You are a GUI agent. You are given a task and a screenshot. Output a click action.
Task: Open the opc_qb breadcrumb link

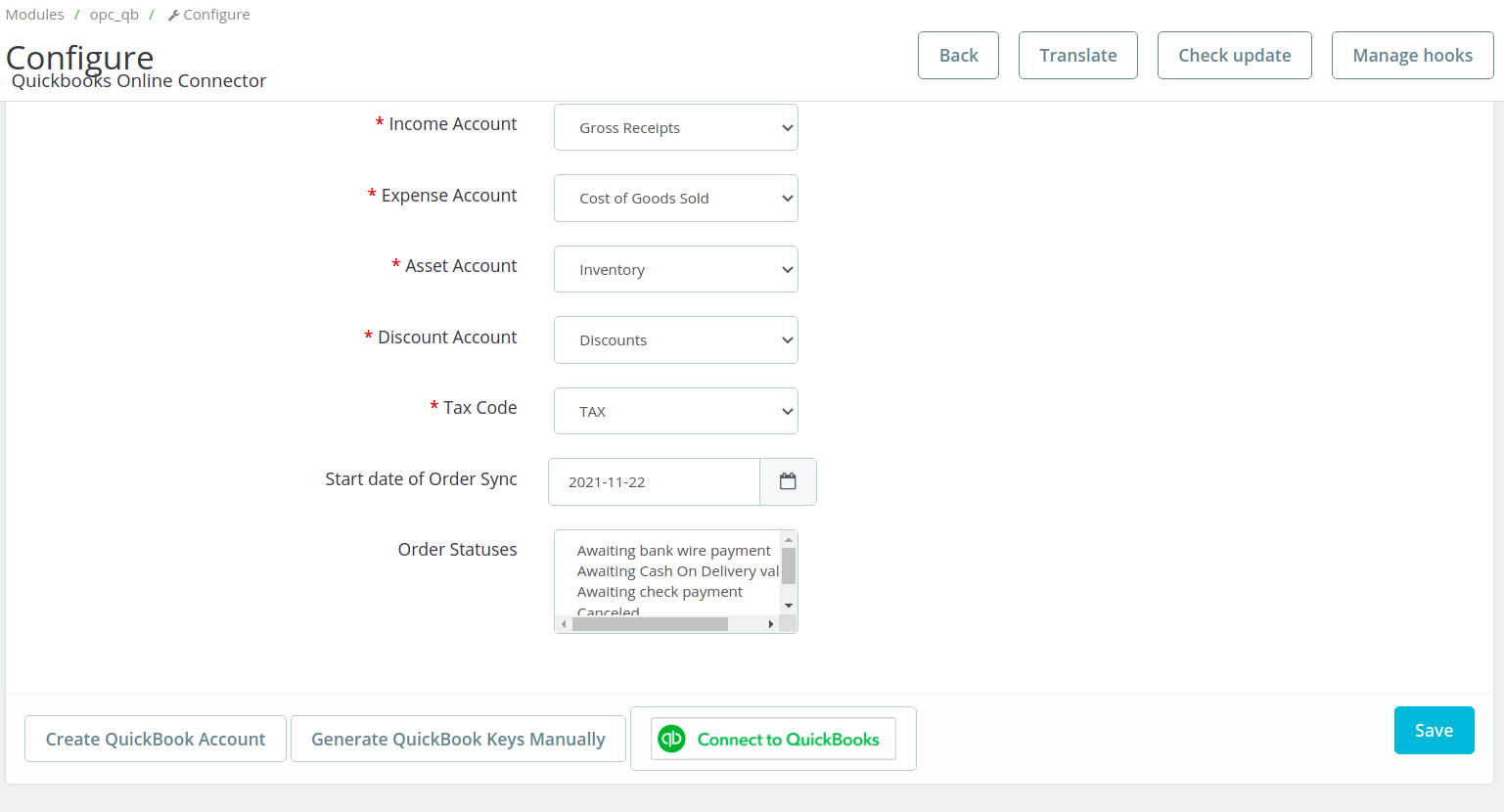click(x=114, y=15)
